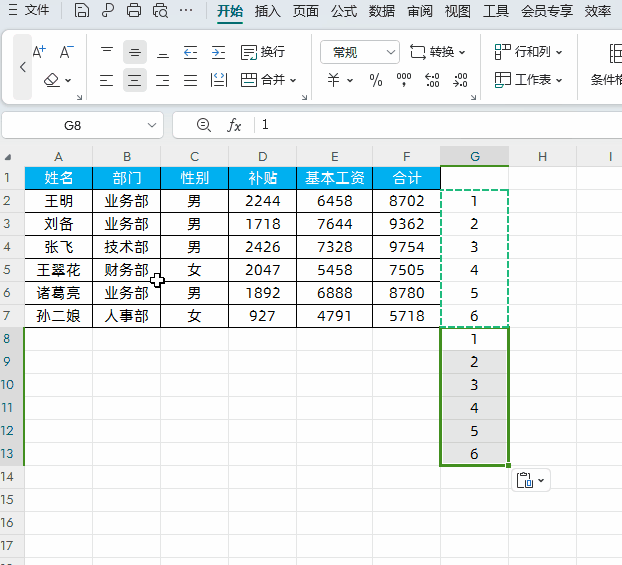Increase font size with the A+ icon
Screen dimensions: 622x565
coord(40,52)
